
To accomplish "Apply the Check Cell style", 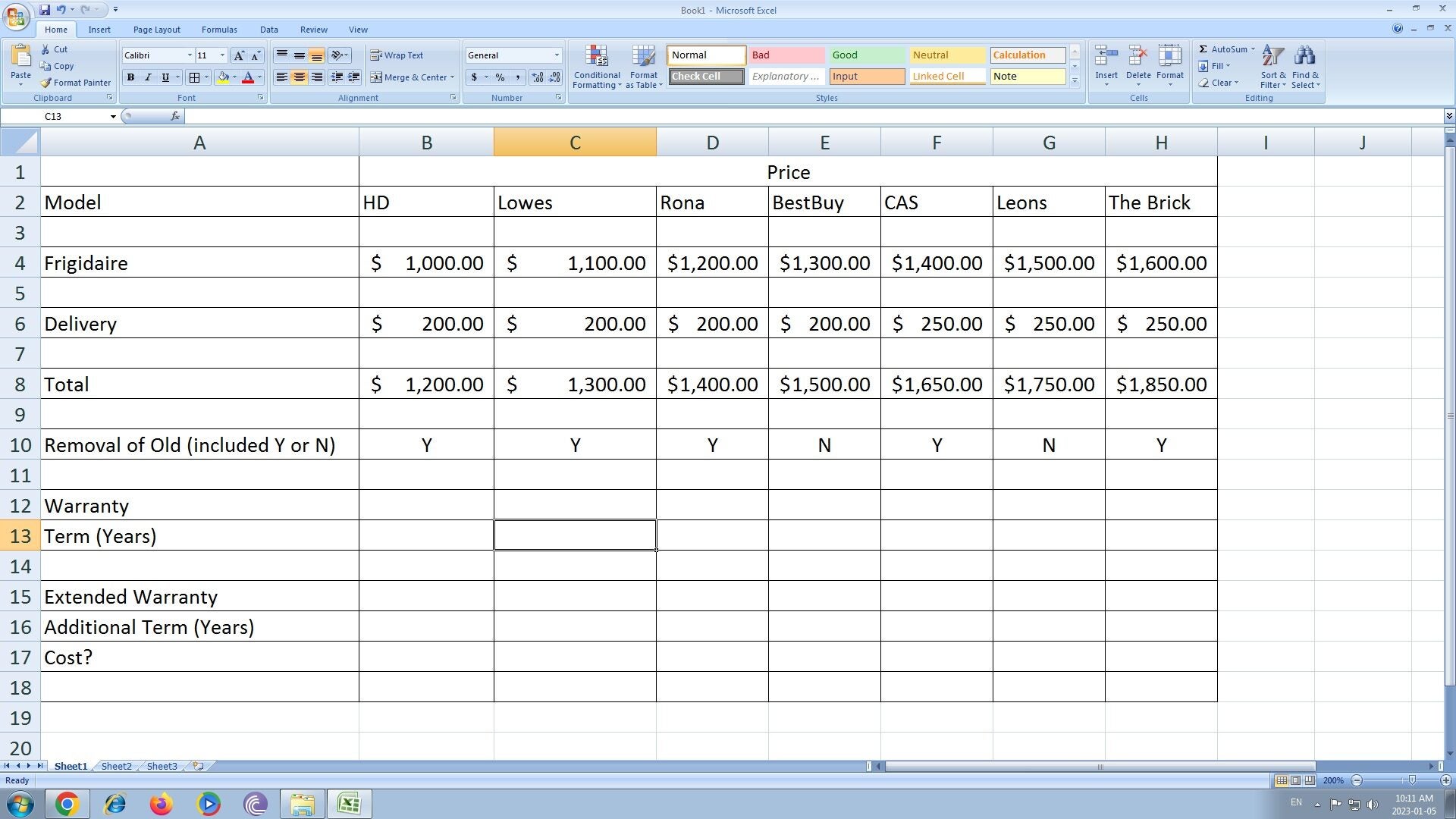I will [x=706, y=77].
